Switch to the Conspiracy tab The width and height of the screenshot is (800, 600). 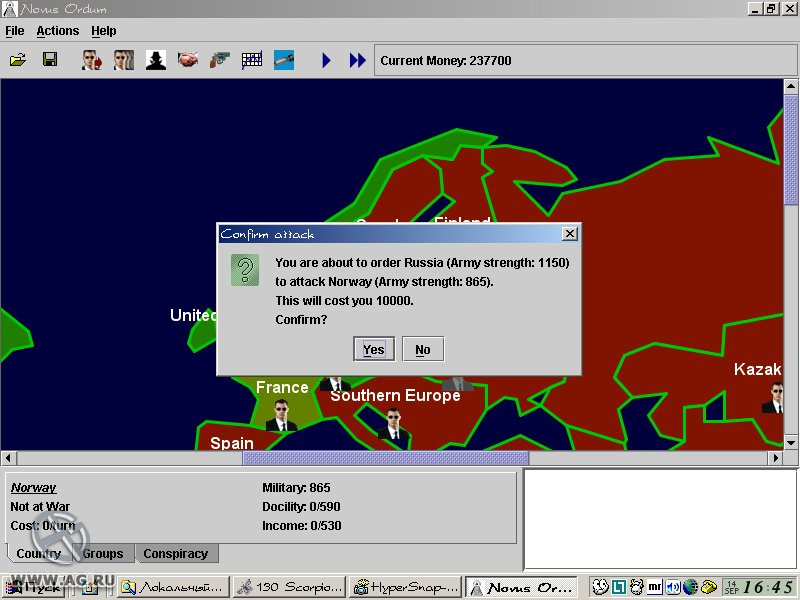coord(176,554)
